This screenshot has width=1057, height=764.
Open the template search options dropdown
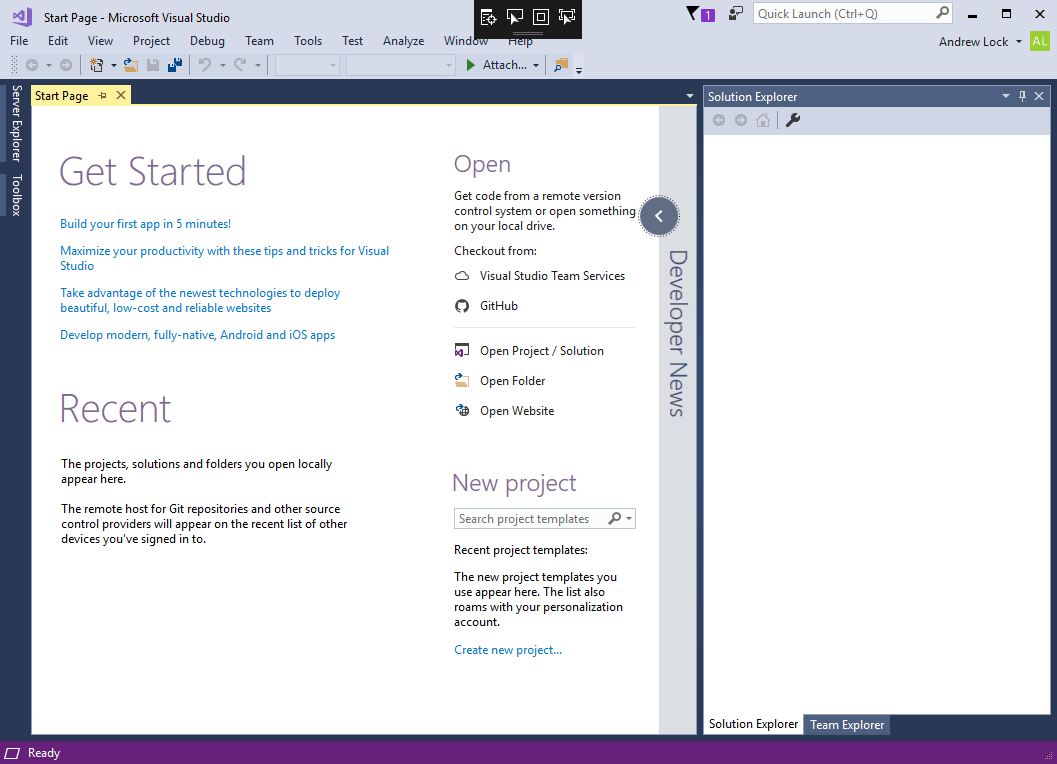pyautogui.click(x=629, y=519)
